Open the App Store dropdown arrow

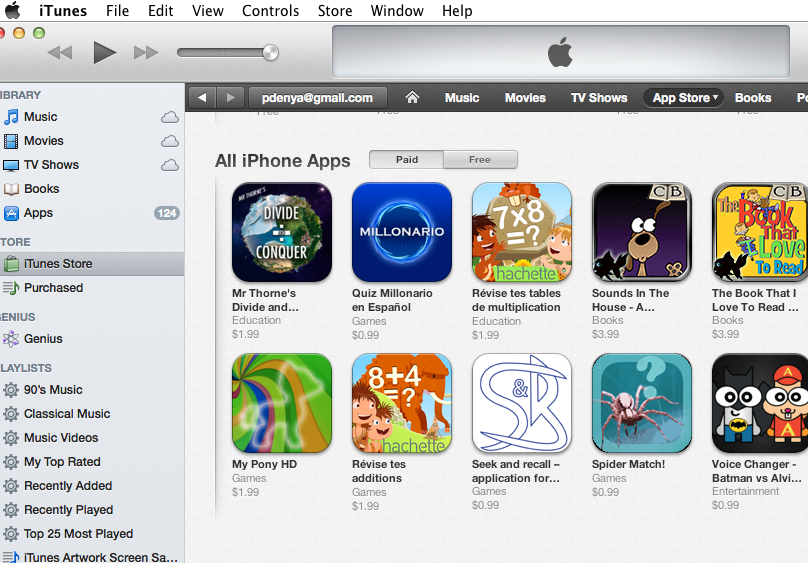[715, 97]
